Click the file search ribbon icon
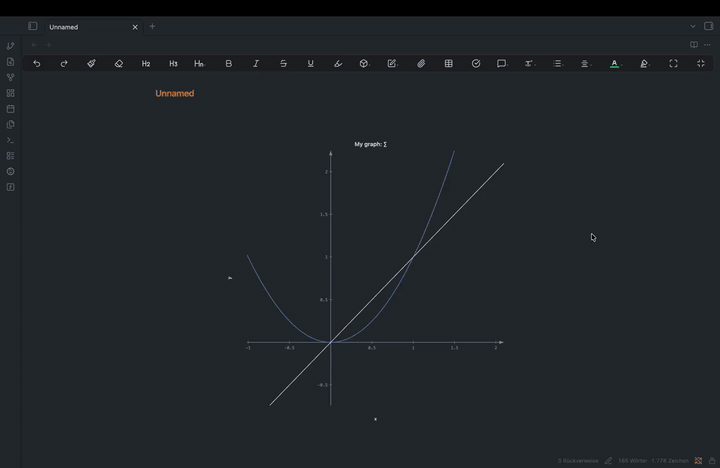Screen dimensions: 720x468 (x=11, y=62)
